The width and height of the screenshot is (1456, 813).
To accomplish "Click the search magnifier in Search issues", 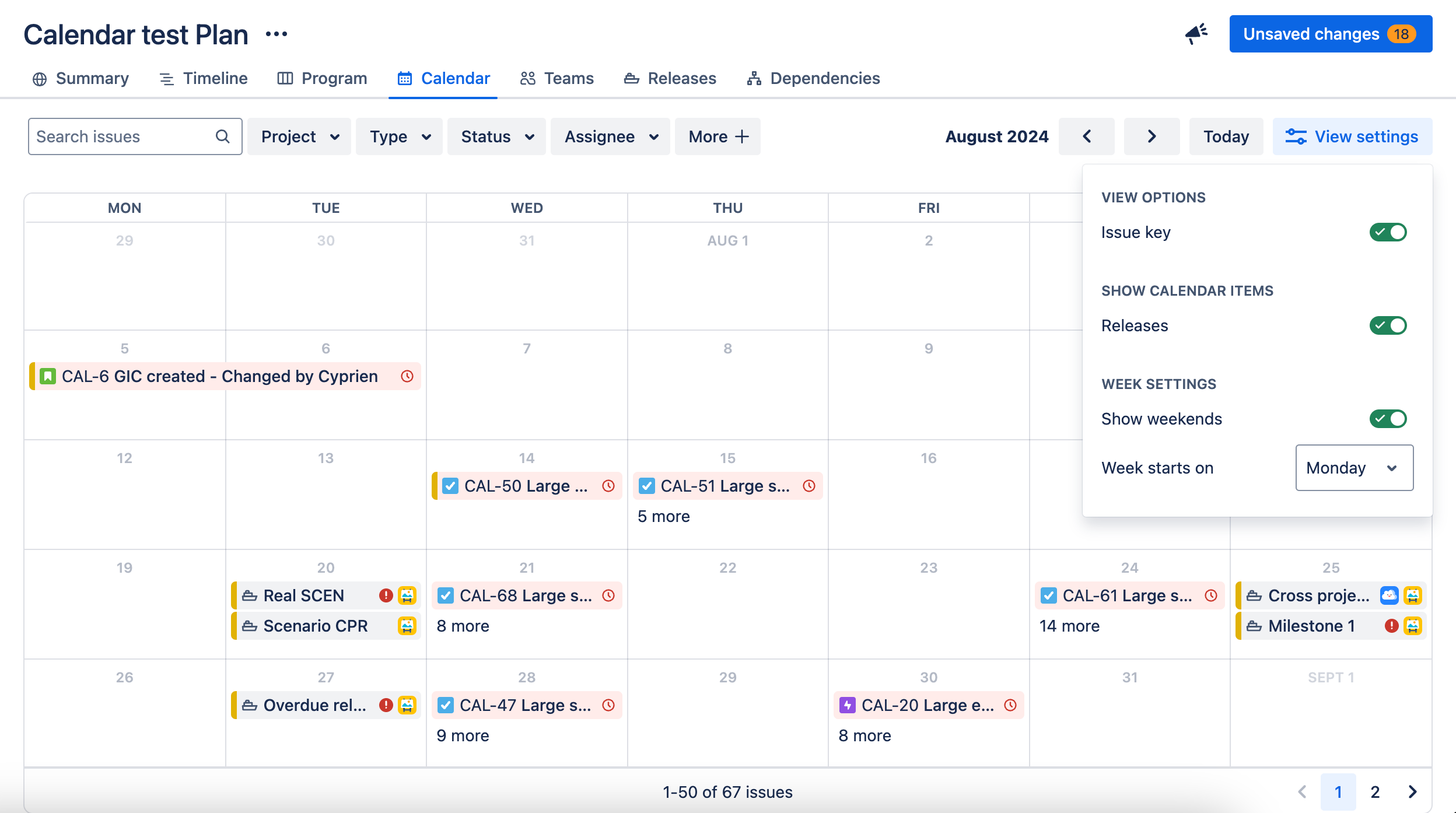I will (x=223, y=136).
